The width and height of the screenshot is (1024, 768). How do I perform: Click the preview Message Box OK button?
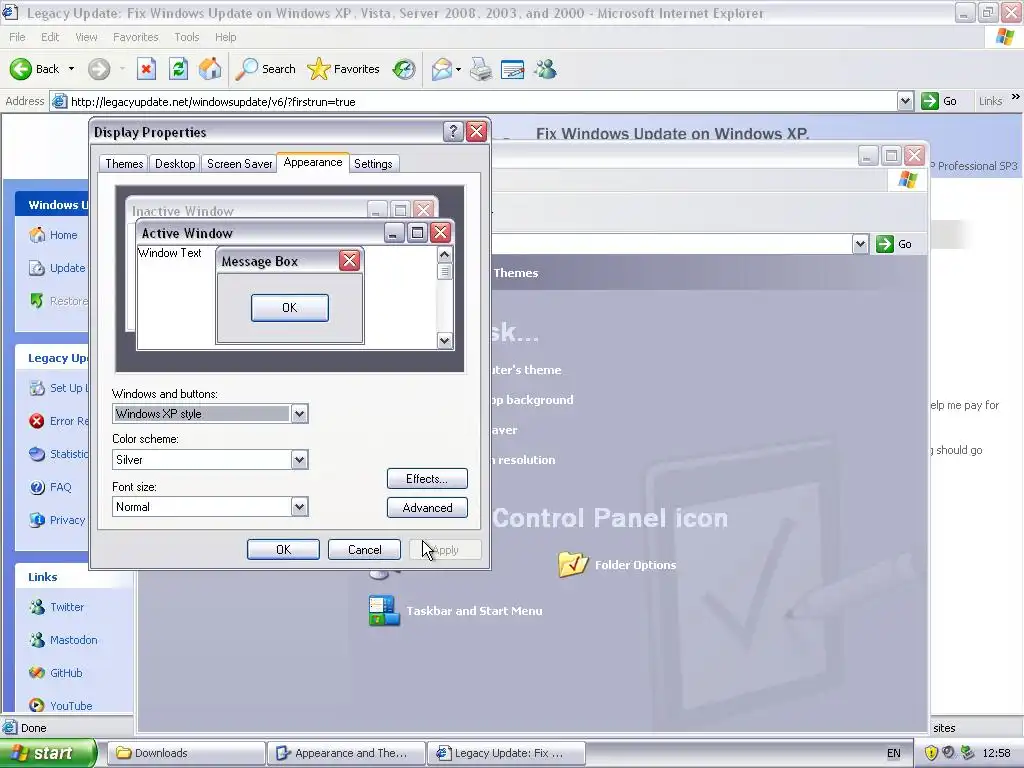tap(289, 308)
